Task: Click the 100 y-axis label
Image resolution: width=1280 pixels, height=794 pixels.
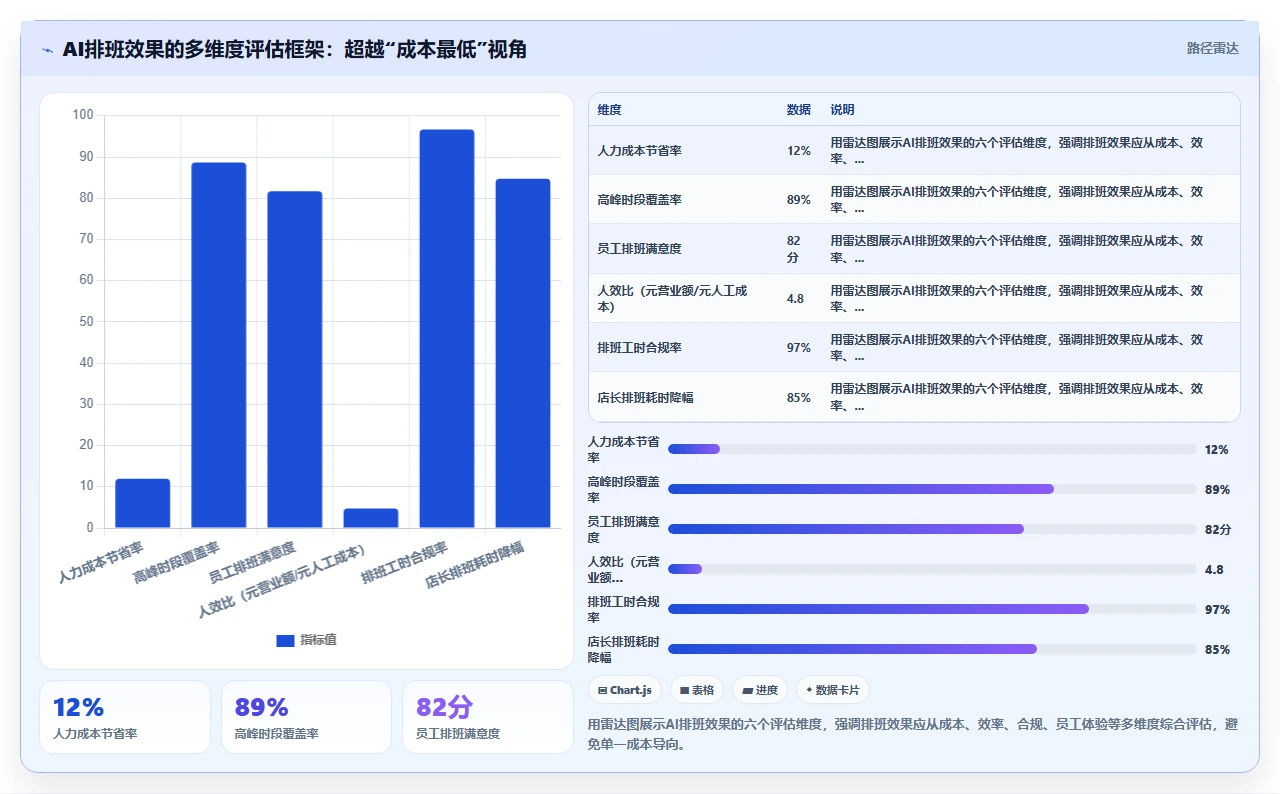Action: (x=83, y=115)
